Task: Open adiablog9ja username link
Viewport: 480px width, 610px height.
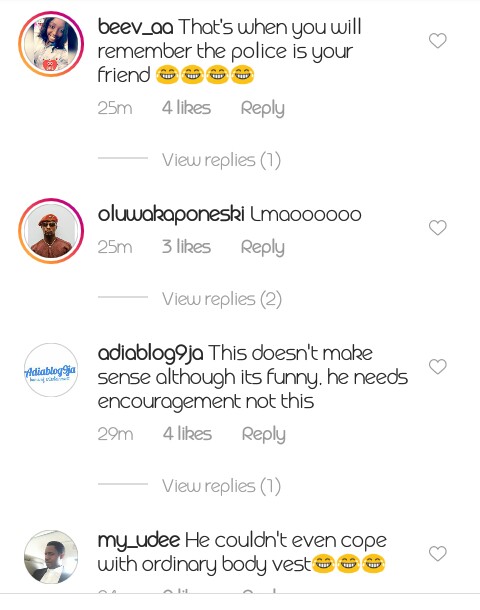Action: (150, 354)
